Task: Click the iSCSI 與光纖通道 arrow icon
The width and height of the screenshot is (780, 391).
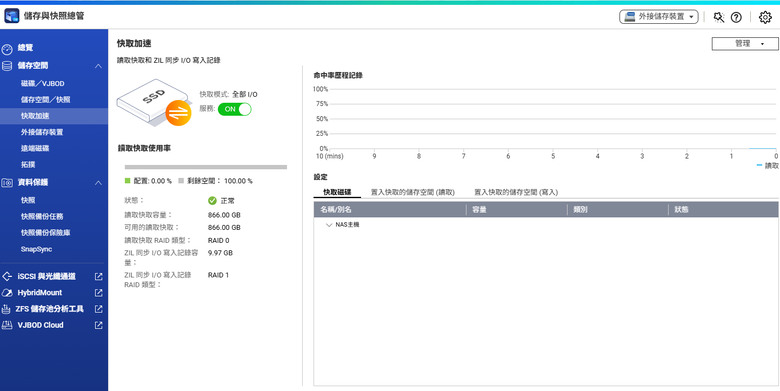Action: (7, 276)
